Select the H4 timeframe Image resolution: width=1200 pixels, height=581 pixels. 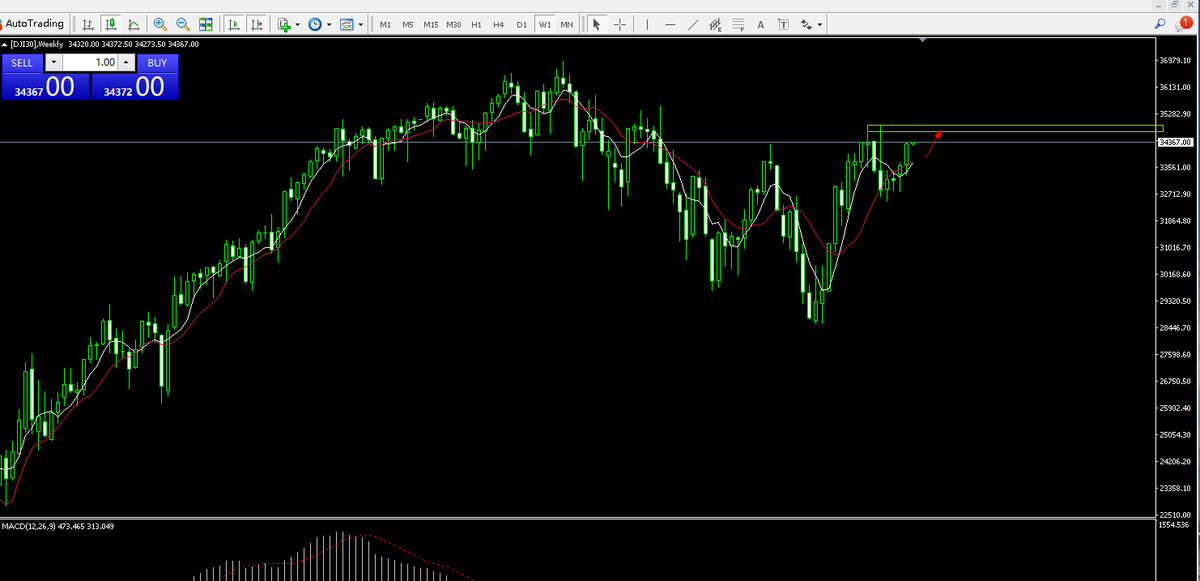pyautogui.click(x=499, y=24)
